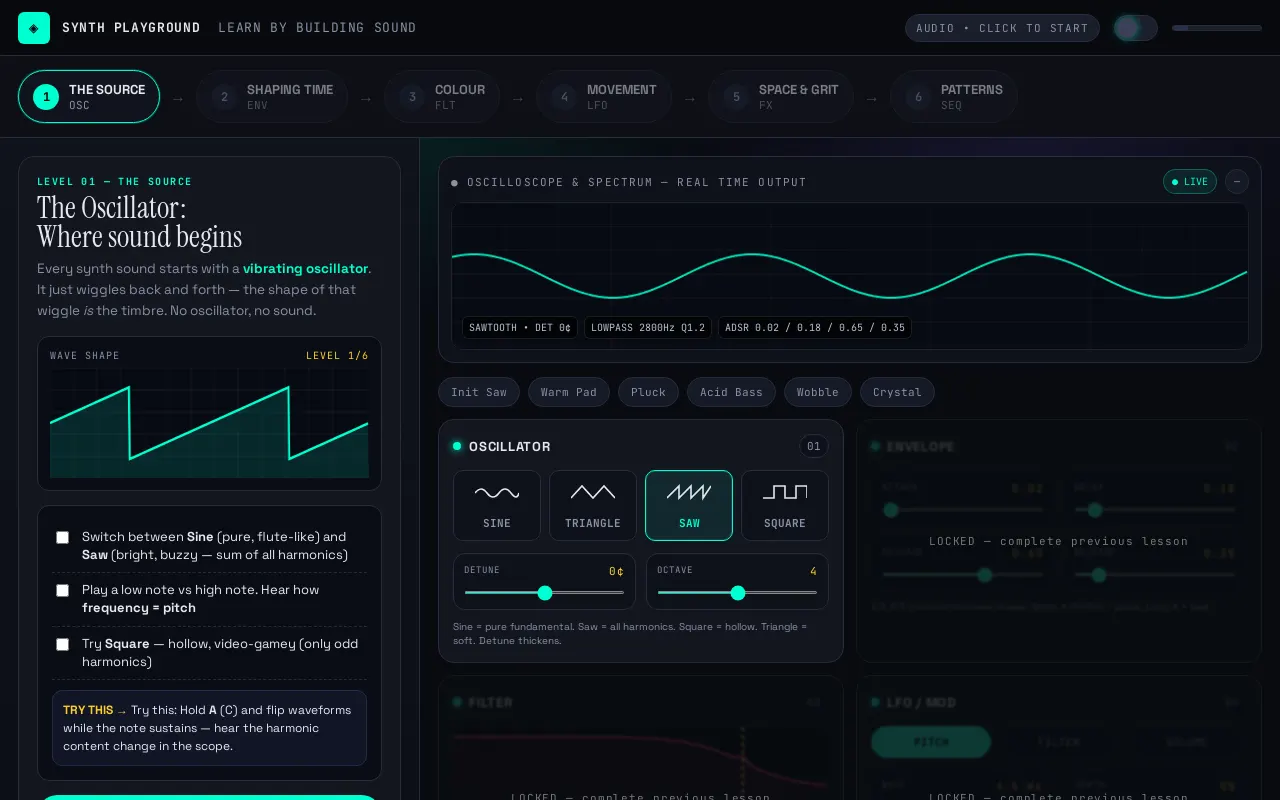Click the LOWPASS 2800Hz Q1.2 readout
This screenshot has width=1280, height=800.
pos(648,328)
